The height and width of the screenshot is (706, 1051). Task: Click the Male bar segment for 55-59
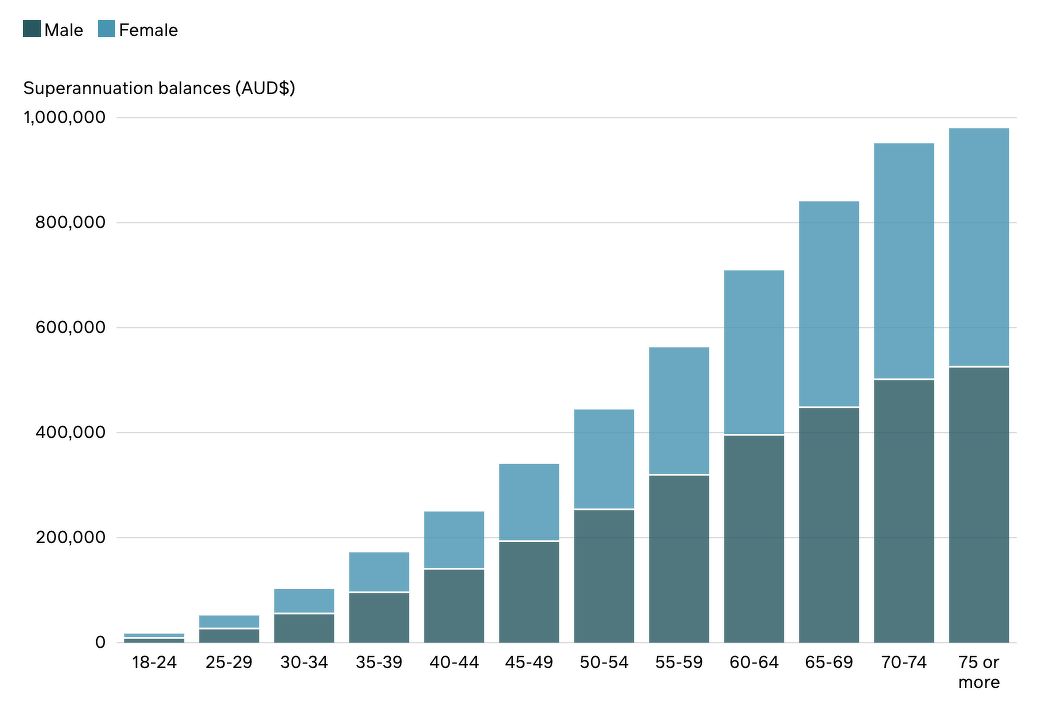(679, 559)
